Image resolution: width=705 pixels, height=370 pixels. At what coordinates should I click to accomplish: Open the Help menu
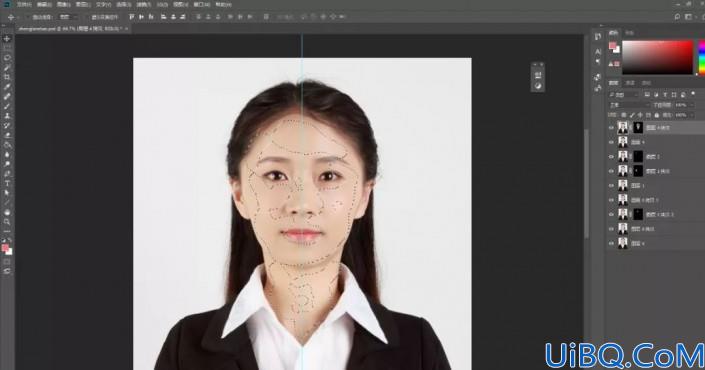click(223, 4)
